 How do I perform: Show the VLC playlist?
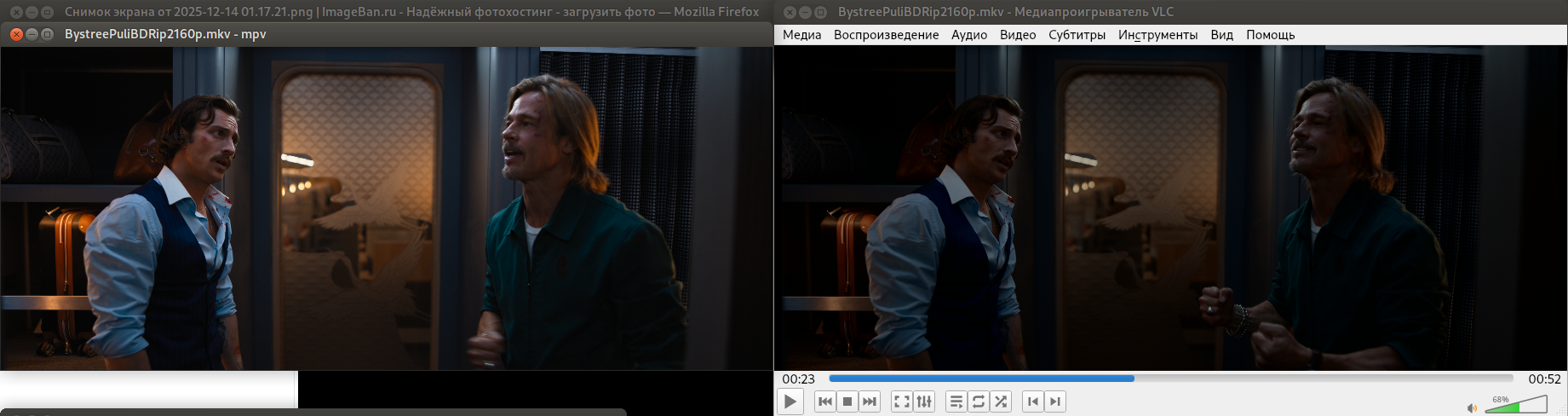956,402
